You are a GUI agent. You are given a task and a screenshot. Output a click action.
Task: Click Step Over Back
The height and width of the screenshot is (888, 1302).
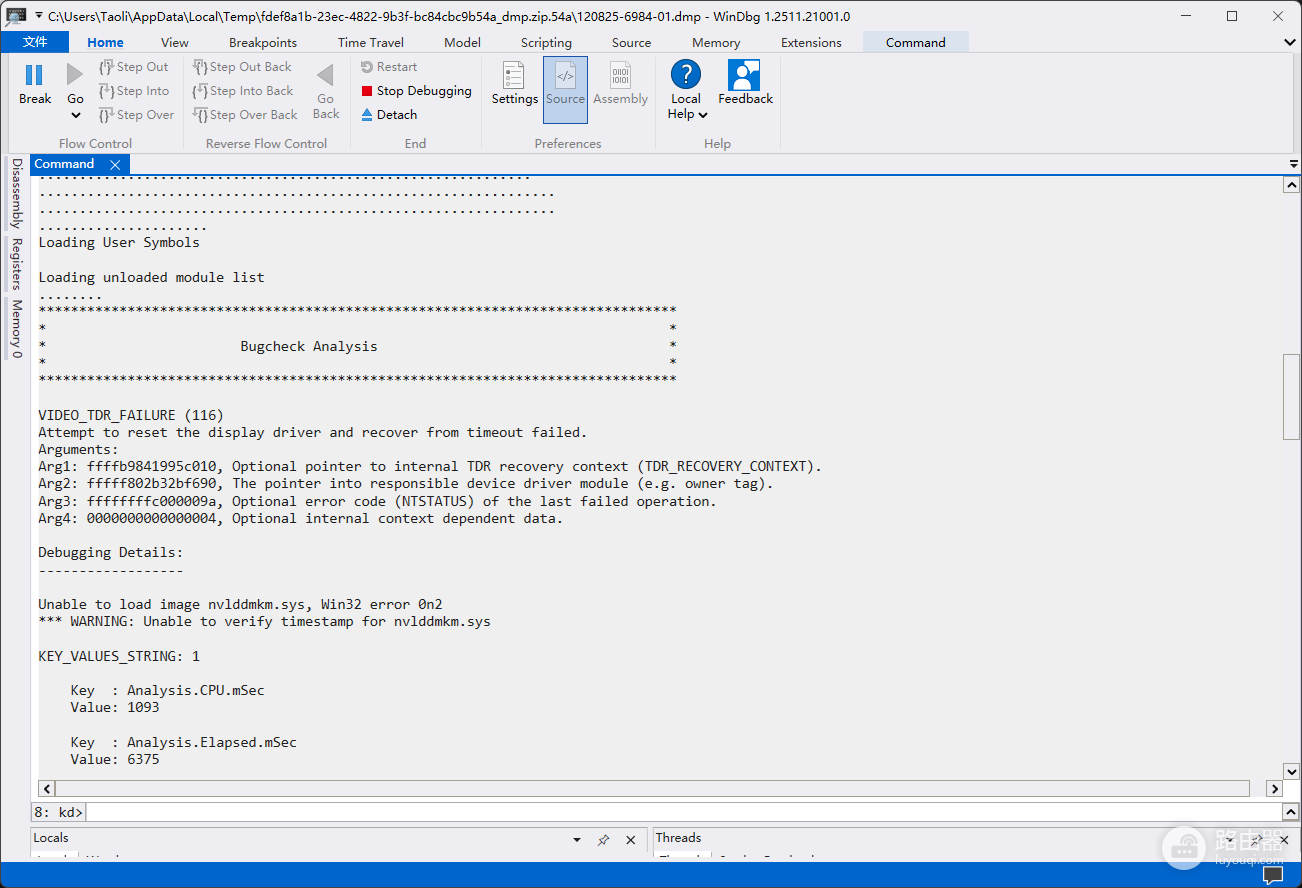pos(245,115)
